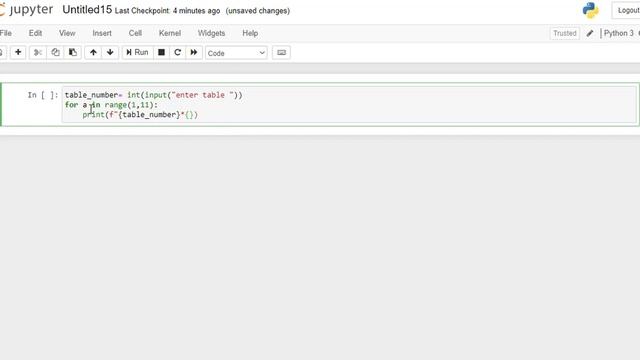The width and height of the screenshot is (640, 360).
Task: Open the cell type Code dropdown
Action: (236, 53)
